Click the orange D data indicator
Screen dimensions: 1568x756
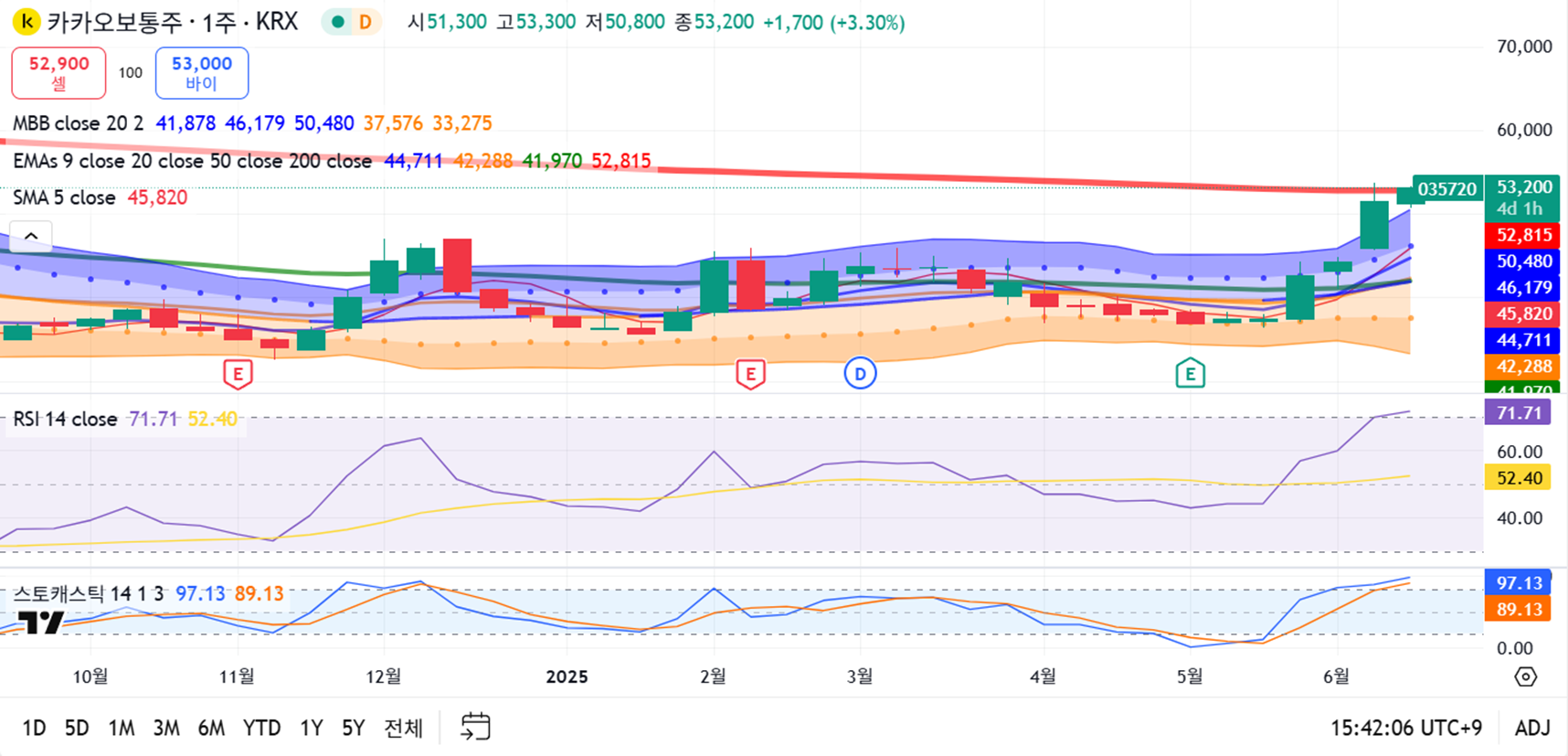(365, 22)
